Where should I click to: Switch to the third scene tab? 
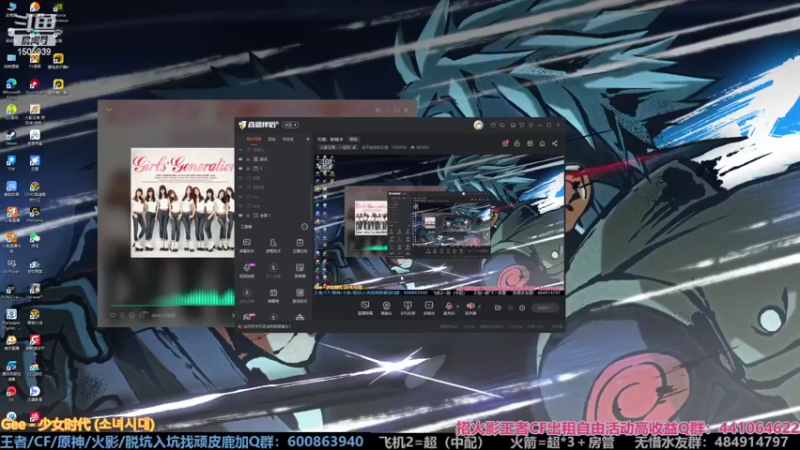click(288, 139)
